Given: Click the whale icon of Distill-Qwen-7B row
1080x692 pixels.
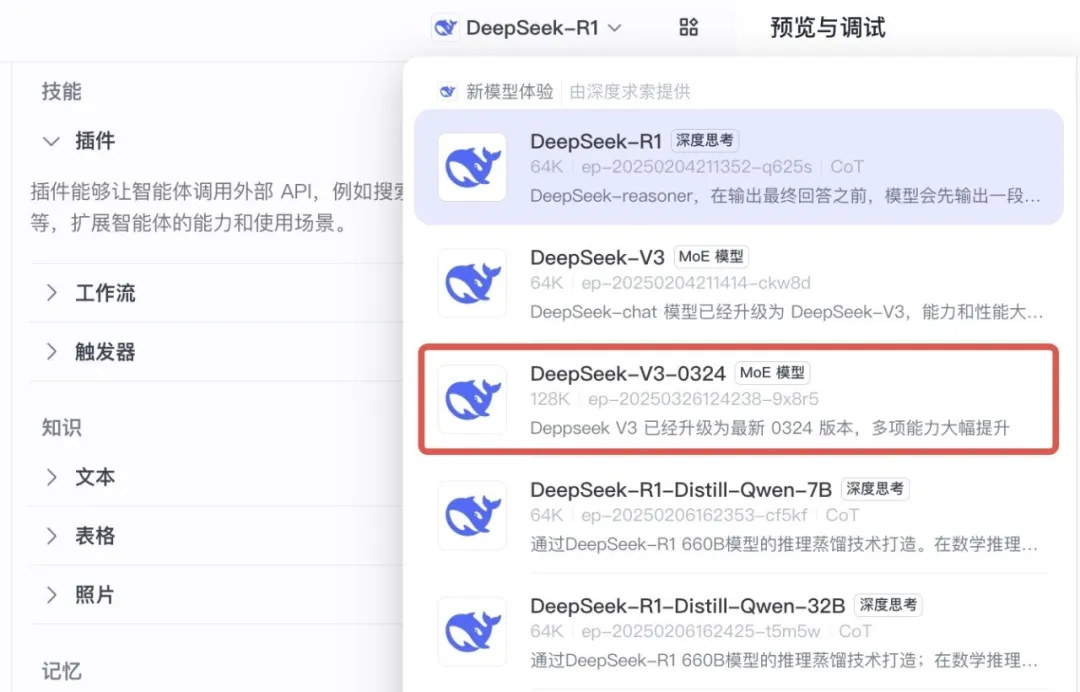Looking at the screenshot, I should click(x=472, y=516).
